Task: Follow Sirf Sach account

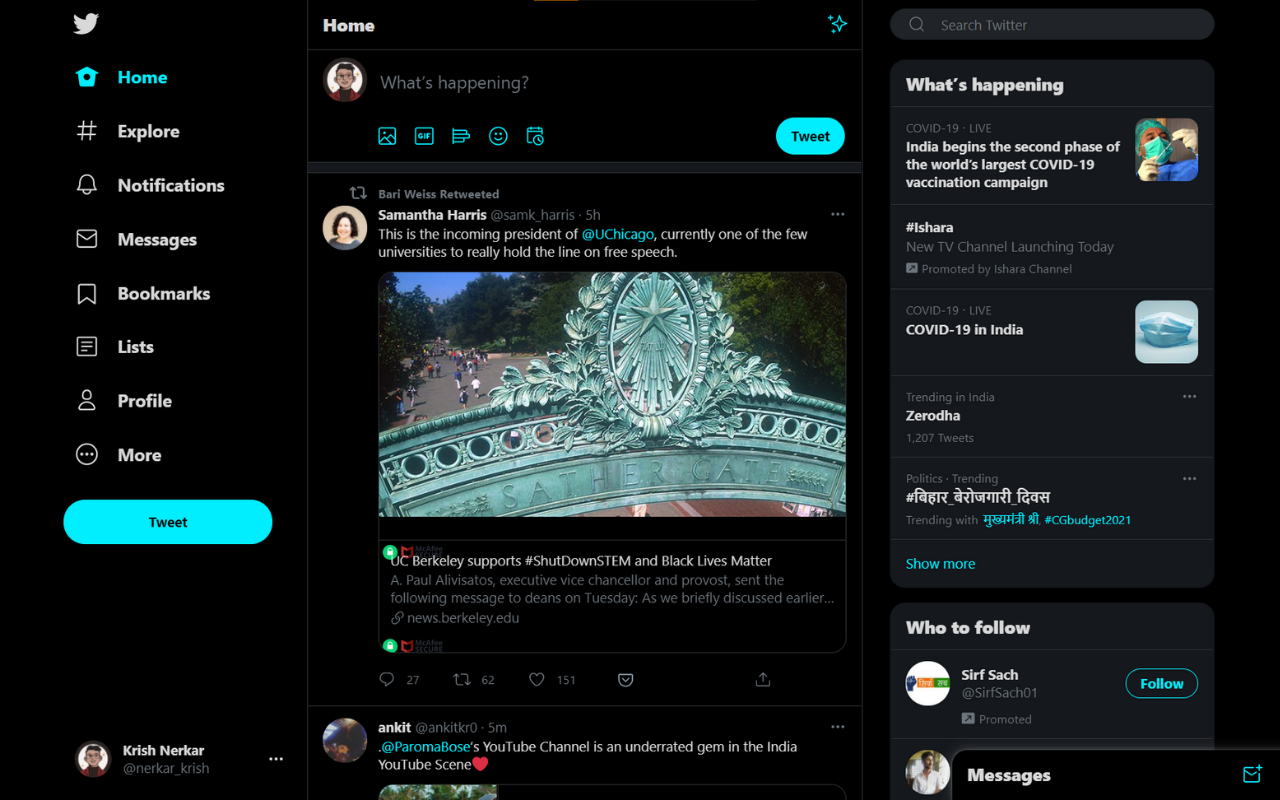Action: pos(1161,683)
